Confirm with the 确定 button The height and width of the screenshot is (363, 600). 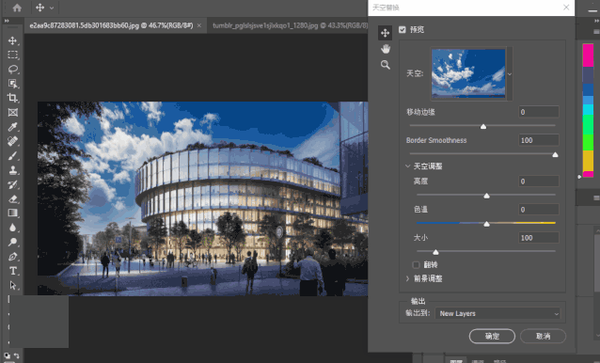(x=492, y=336)
